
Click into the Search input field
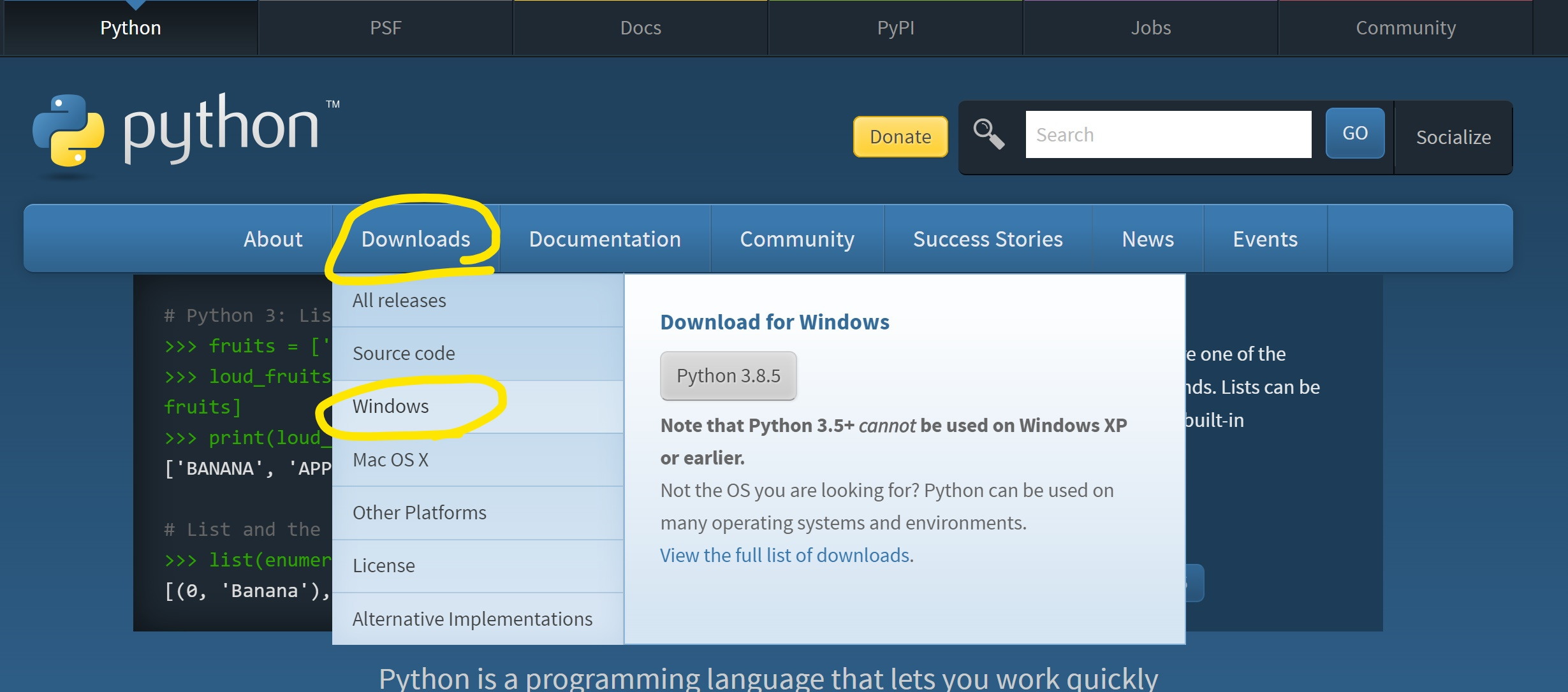pos(1168,134)
